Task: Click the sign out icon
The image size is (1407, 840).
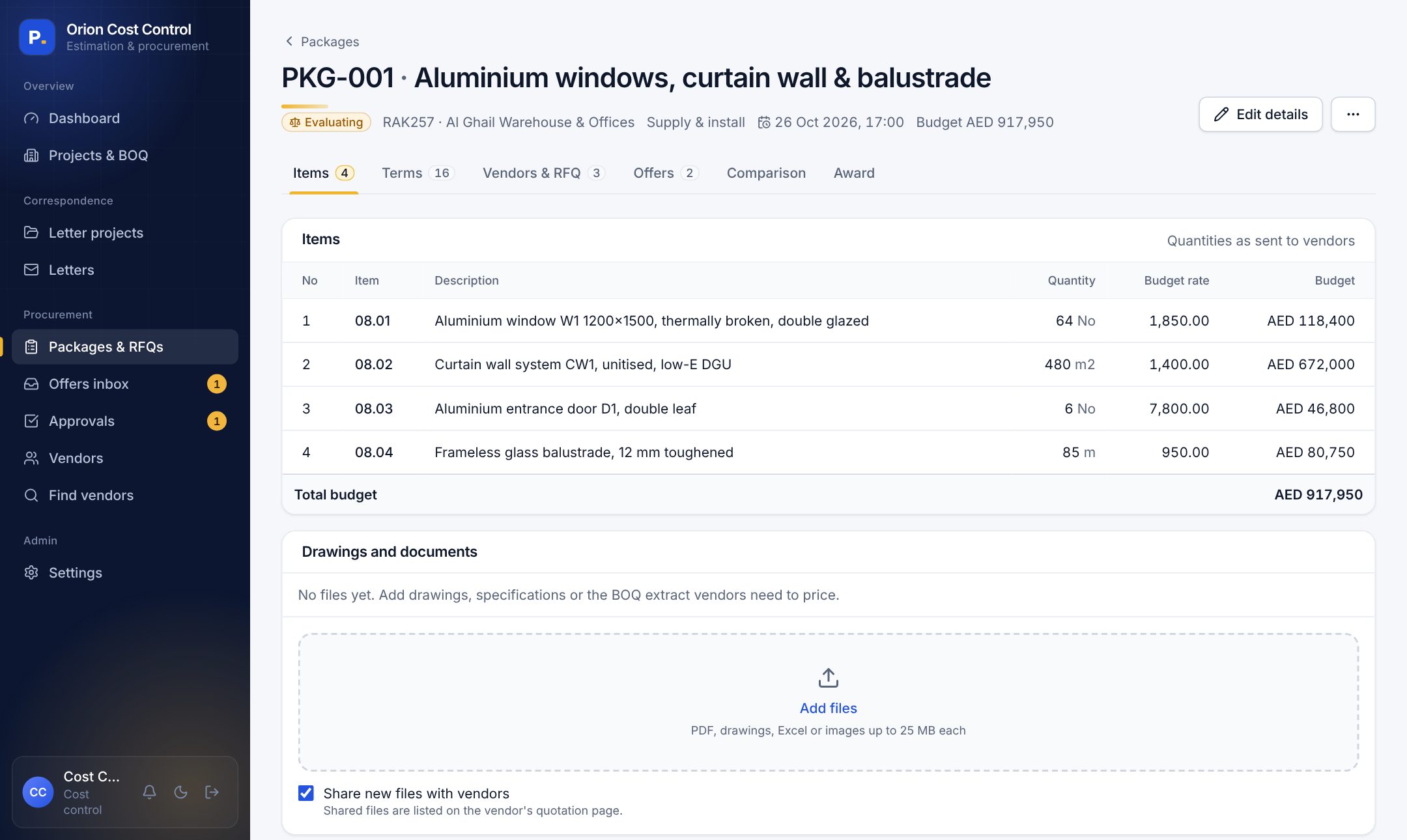Action: 212,792
